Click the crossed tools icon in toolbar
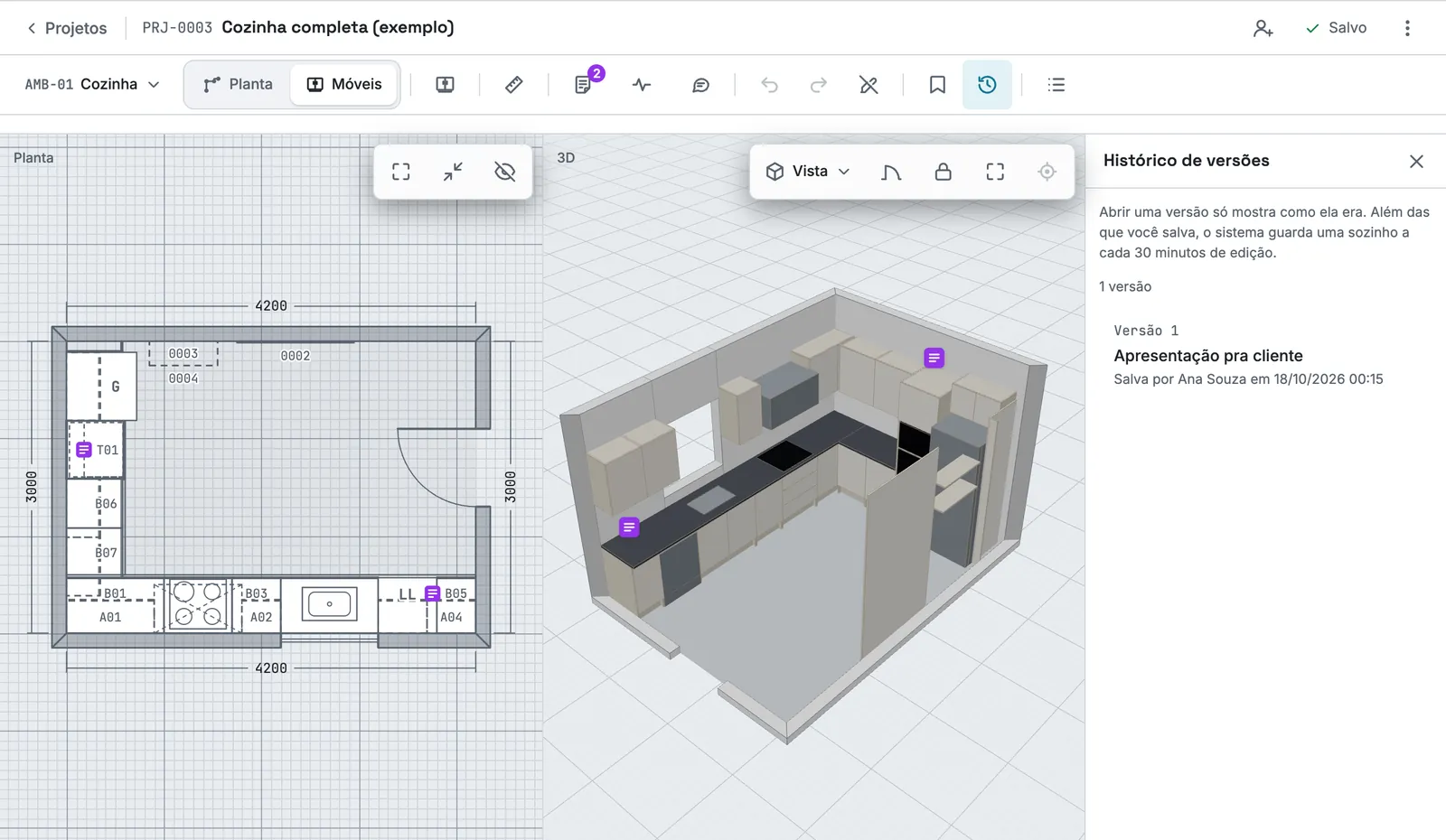Screen dimensions: 1446x840 point(869,85)
